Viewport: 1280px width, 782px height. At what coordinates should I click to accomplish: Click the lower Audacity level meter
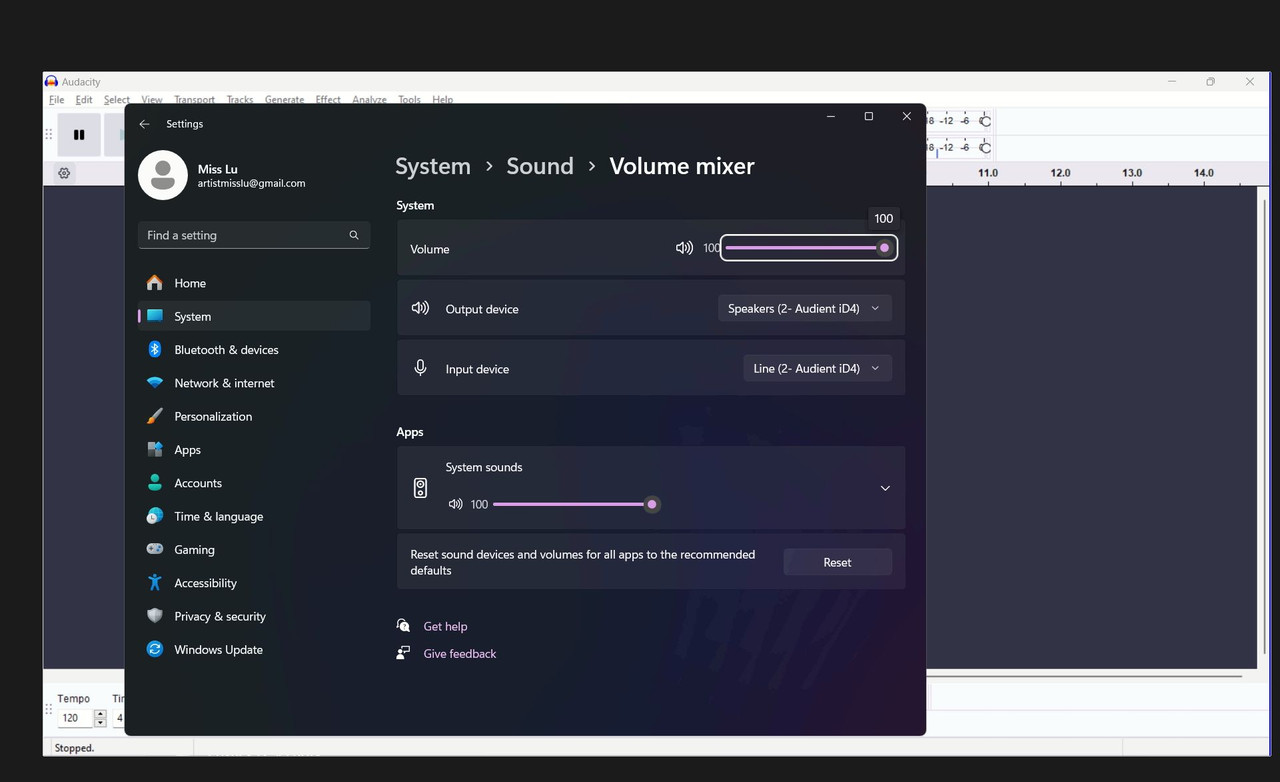point(958,148)
